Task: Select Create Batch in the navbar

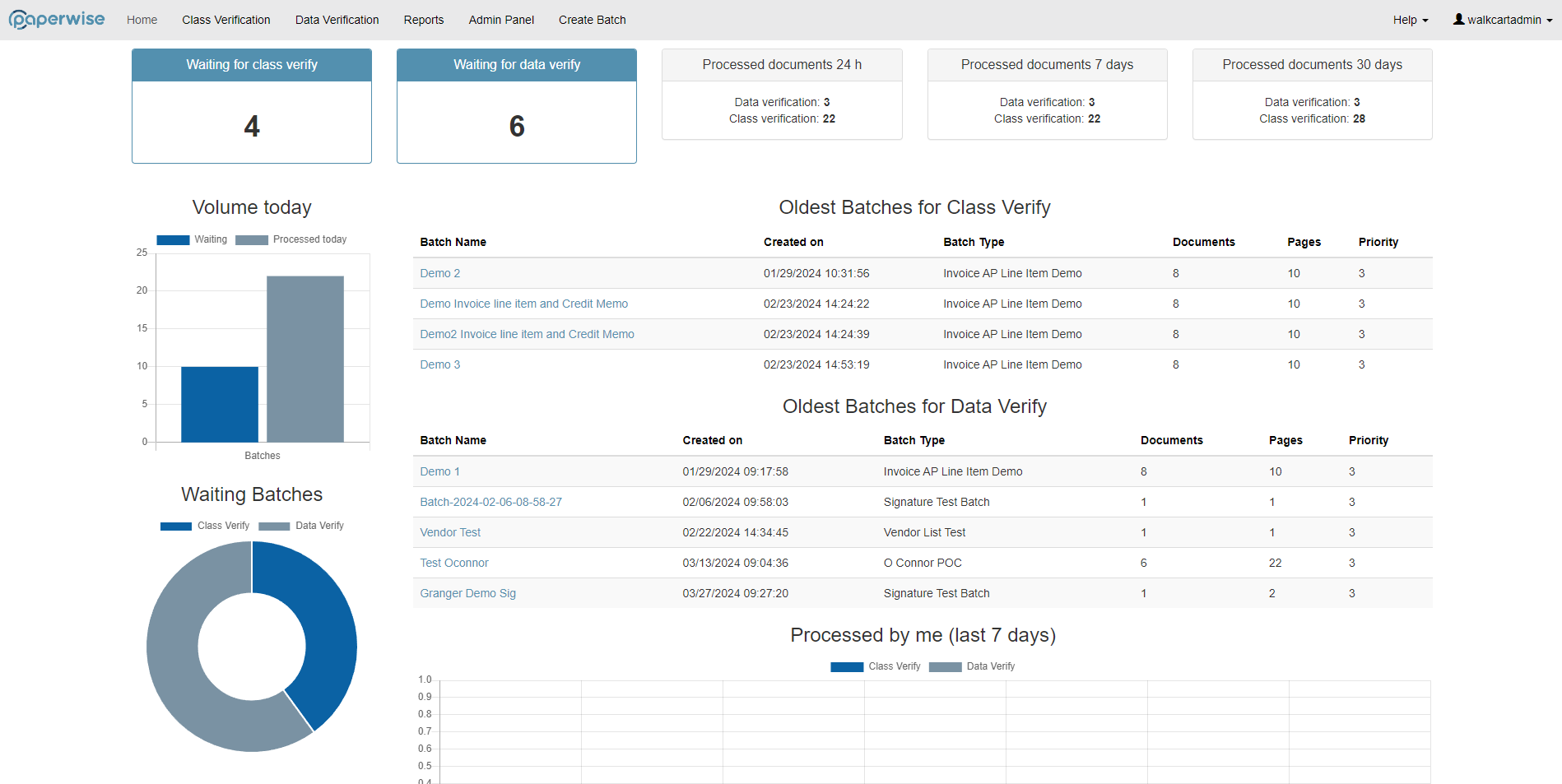Action: click(593, 20)
